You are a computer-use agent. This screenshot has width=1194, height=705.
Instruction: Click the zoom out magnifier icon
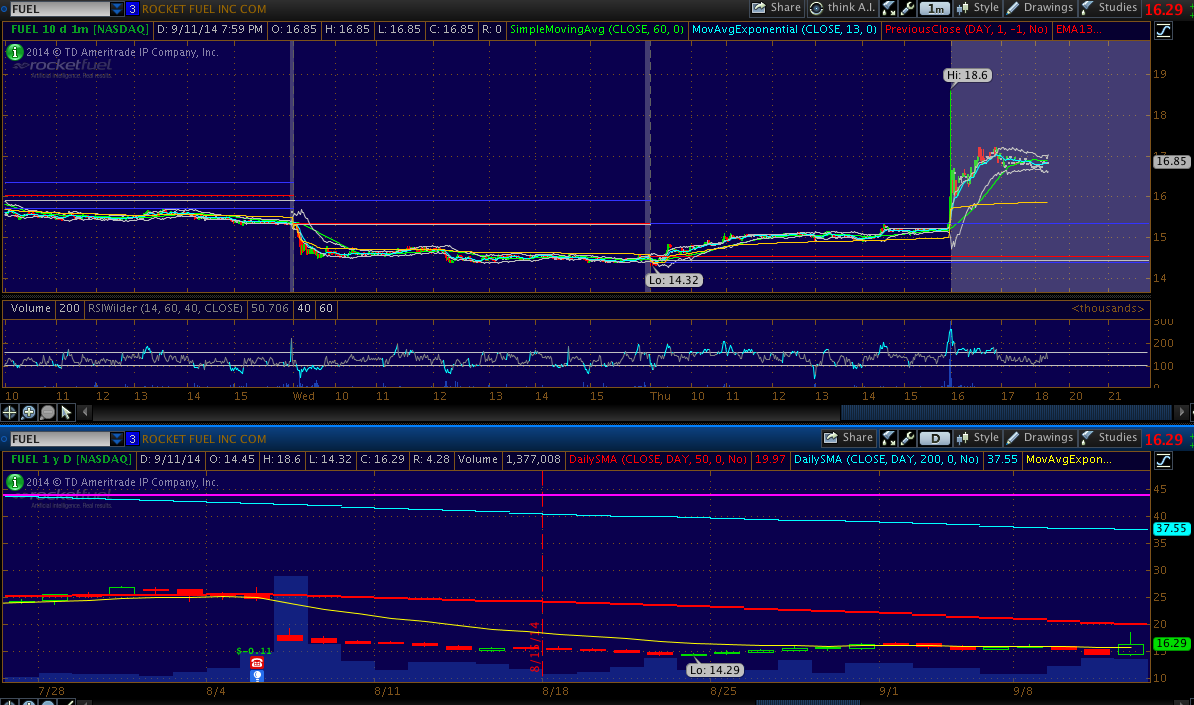(x=48, y=412)
